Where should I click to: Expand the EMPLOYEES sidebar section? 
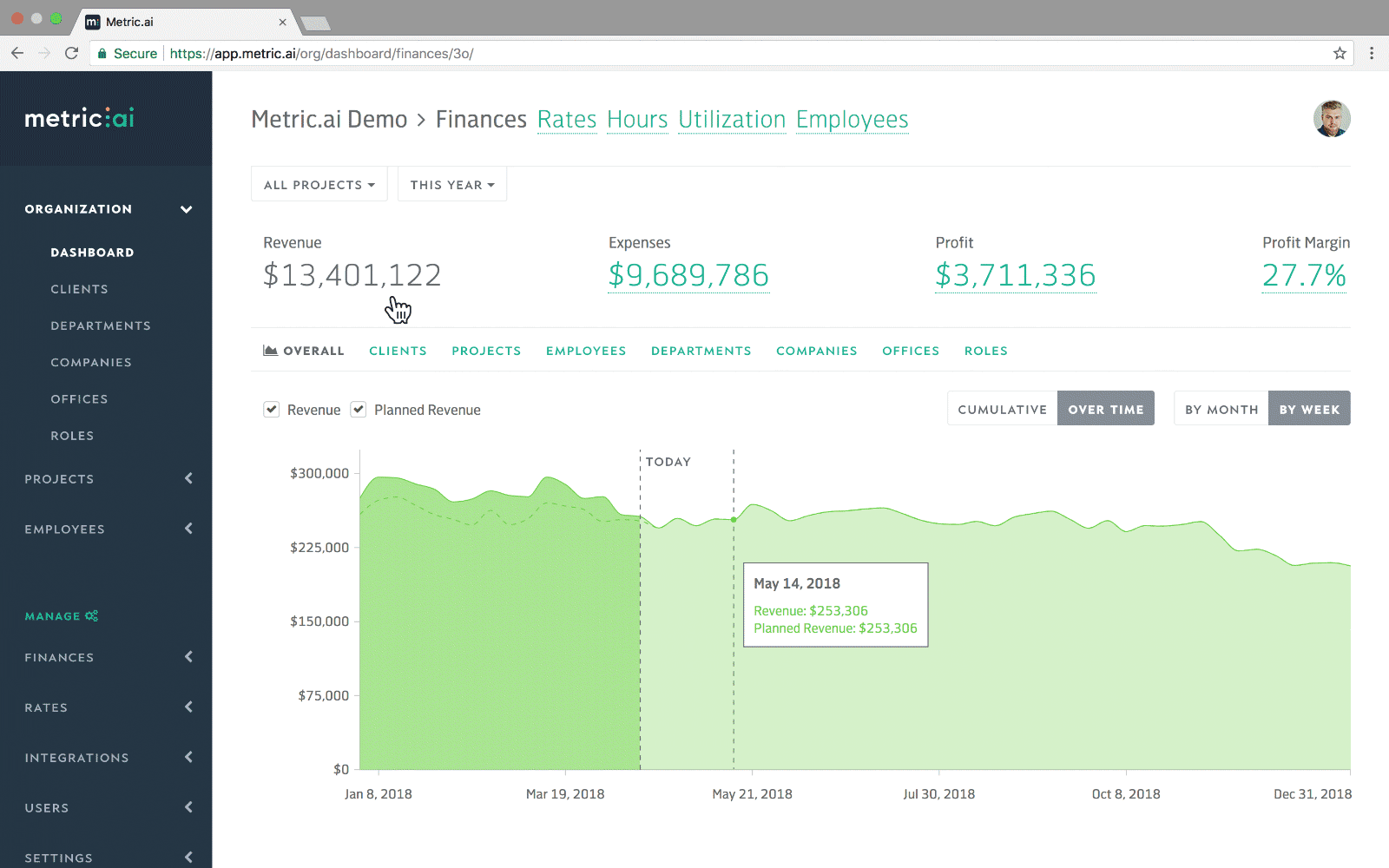pyautogui.click(x=189, y=529)
